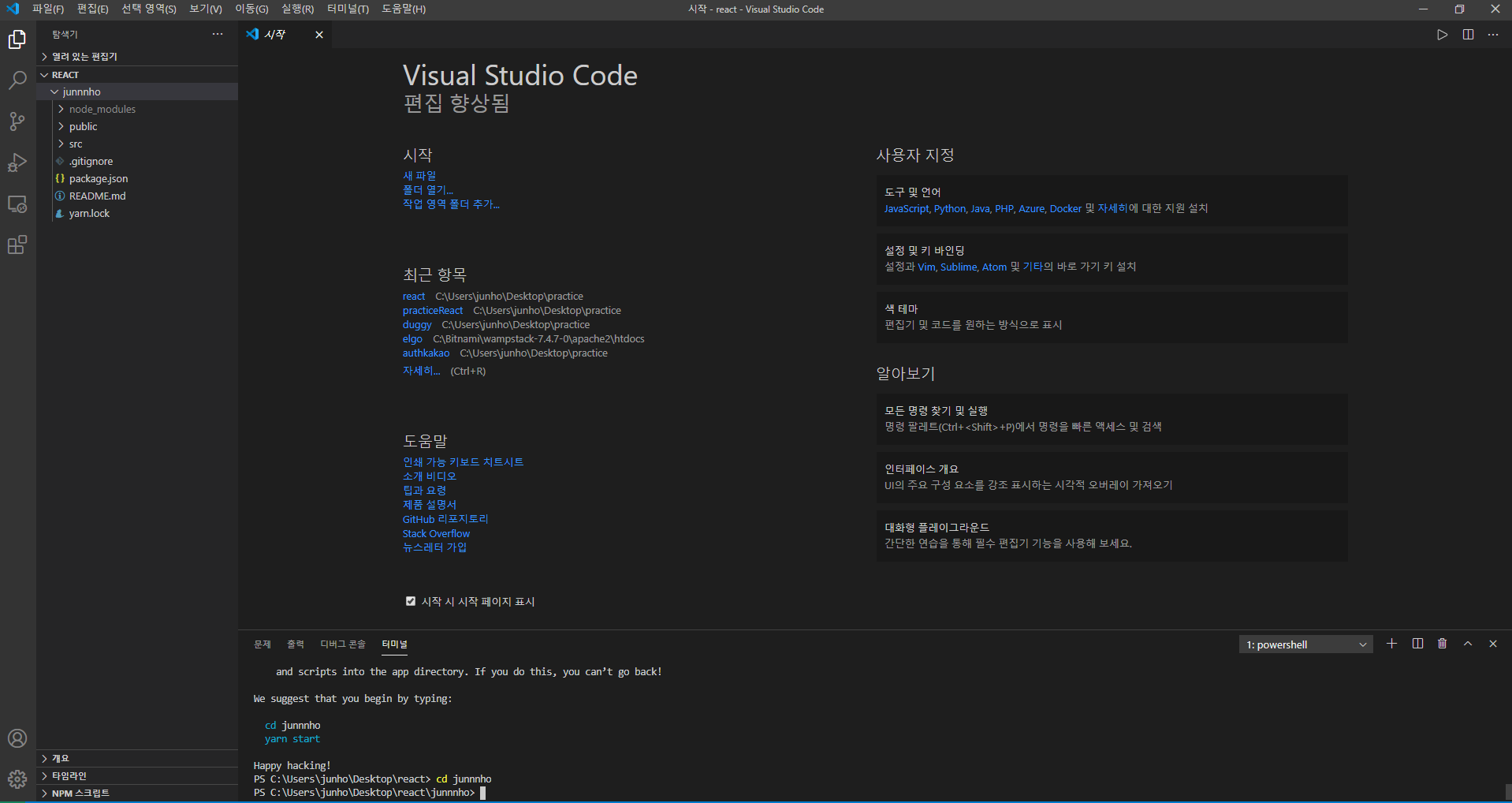Open the Manage gear icon

click(x=17, y=779)
